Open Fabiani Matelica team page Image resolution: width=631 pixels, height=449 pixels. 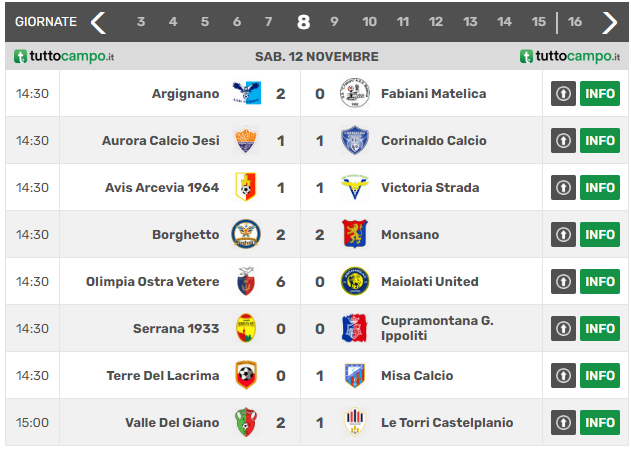point(433,94)
